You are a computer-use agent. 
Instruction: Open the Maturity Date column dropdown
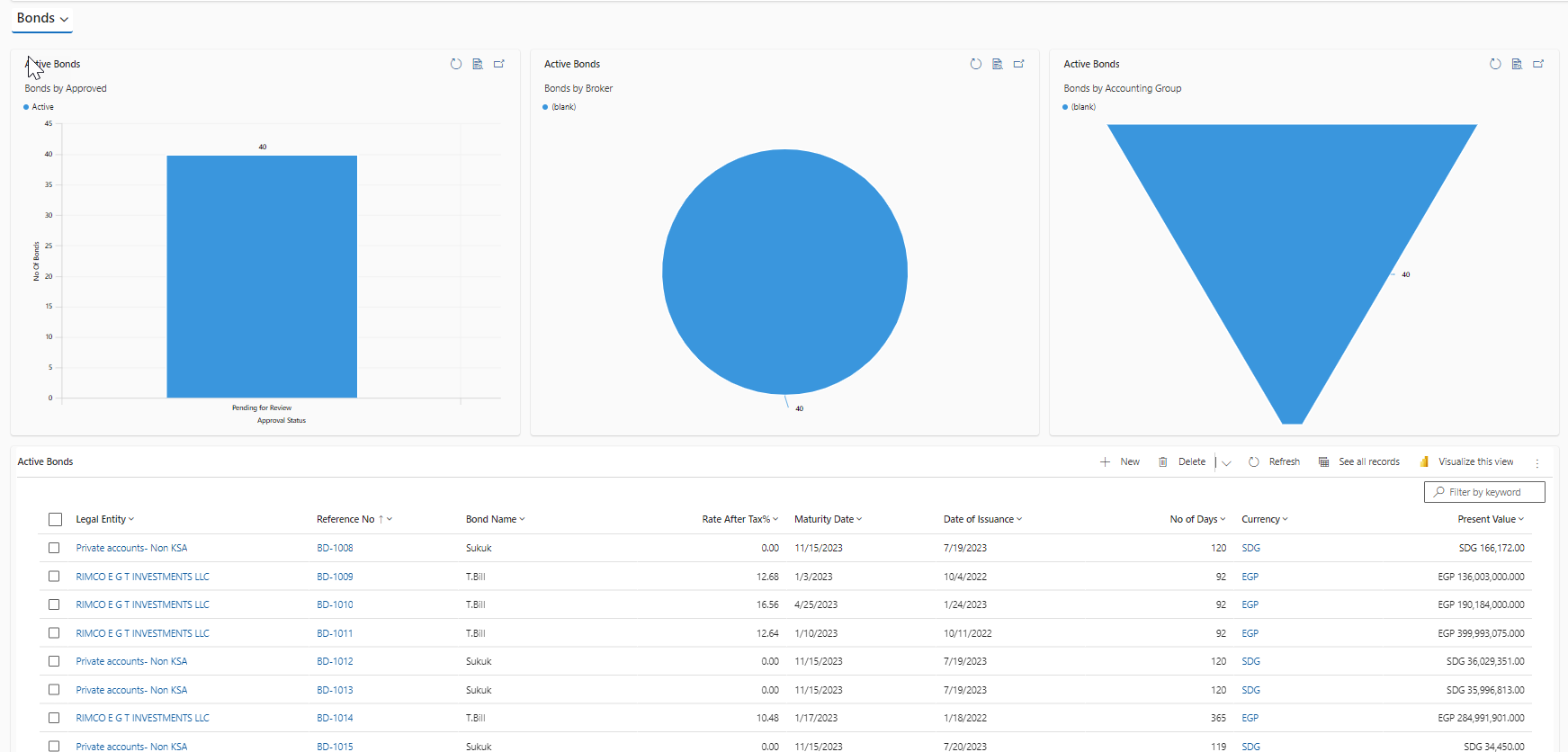pyautogui.click(x=828, y=520)
